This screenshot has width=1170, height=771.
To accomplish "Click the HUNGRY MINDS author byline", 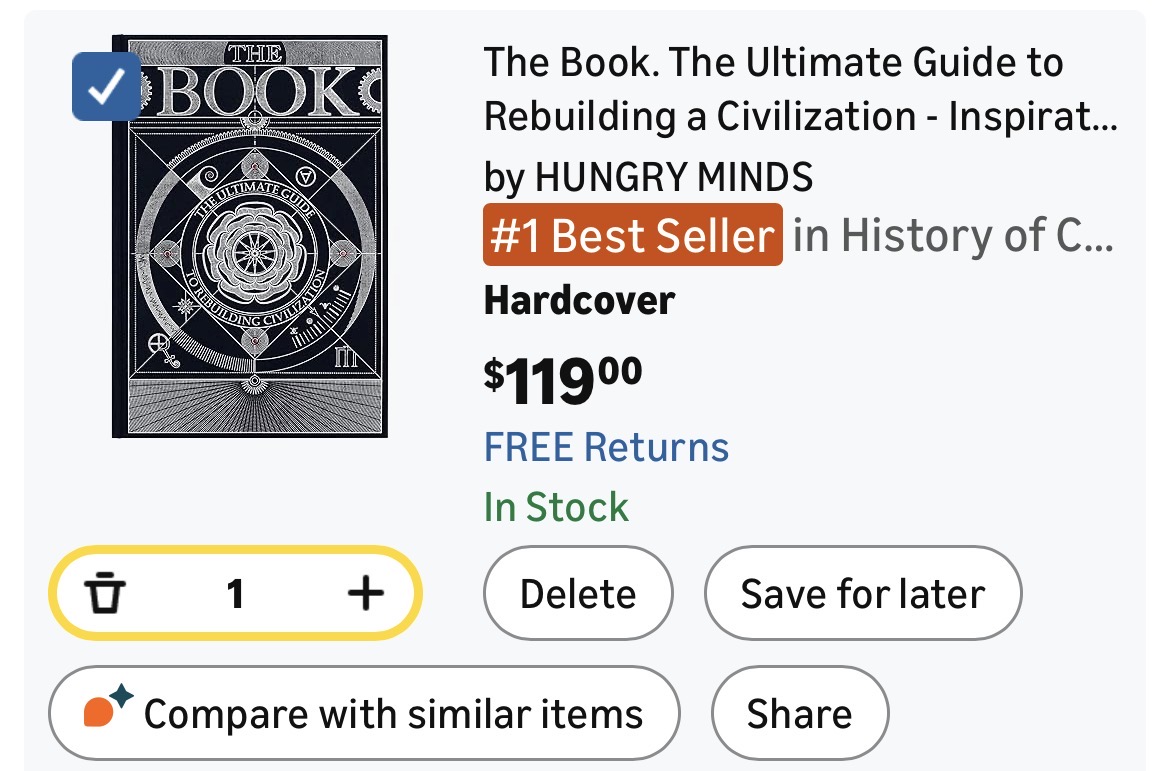I will pyautogui.click(x=648, y=178).
